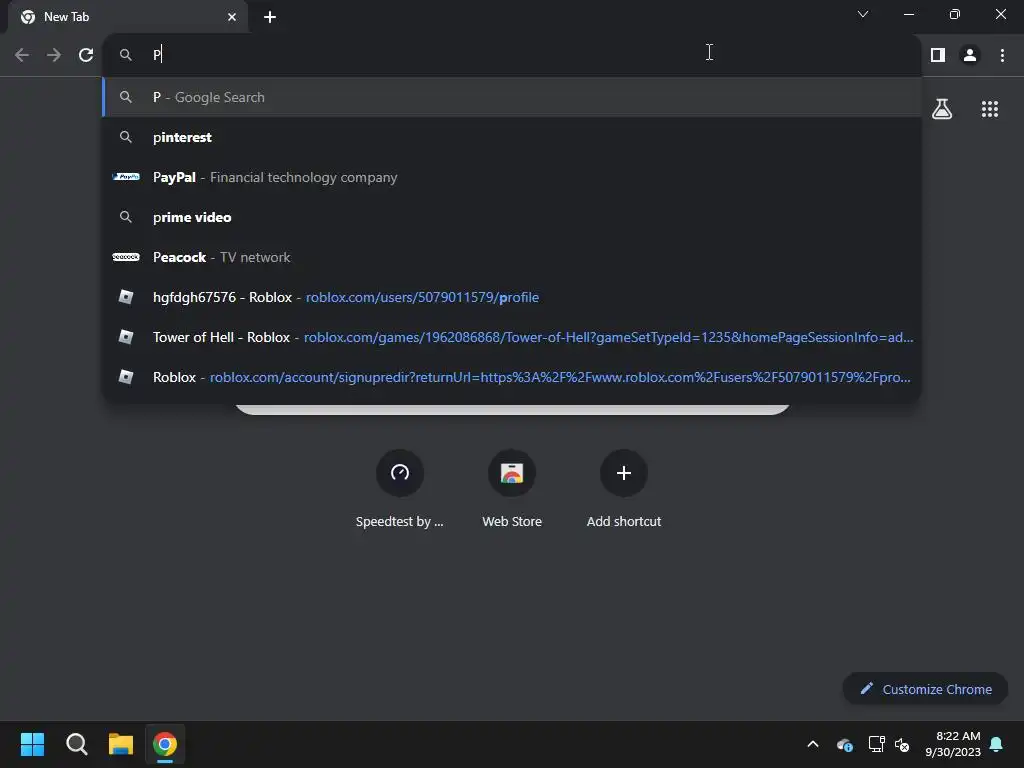This screenshot has height=768, width=1024.
Task: Open Roblox signup redirect suggestion
Action: [512, 377]
